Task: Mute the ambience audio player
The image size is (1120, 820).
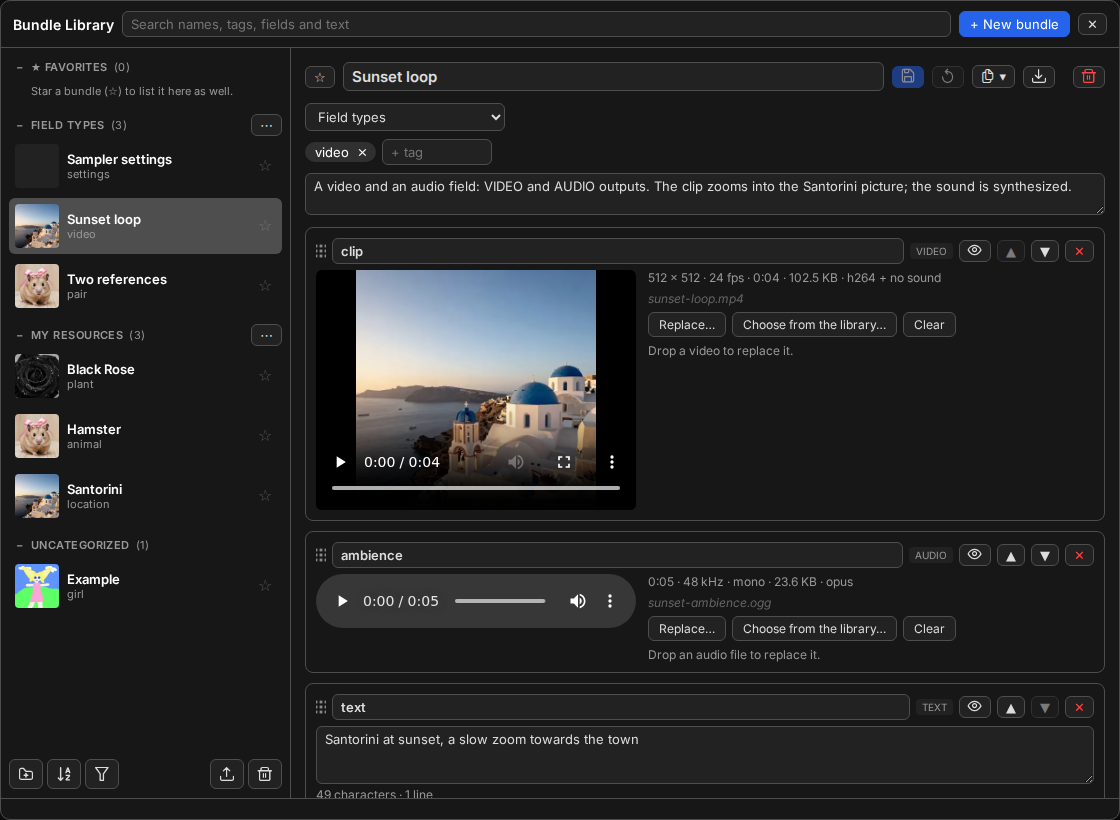Action: coord(577,601)
